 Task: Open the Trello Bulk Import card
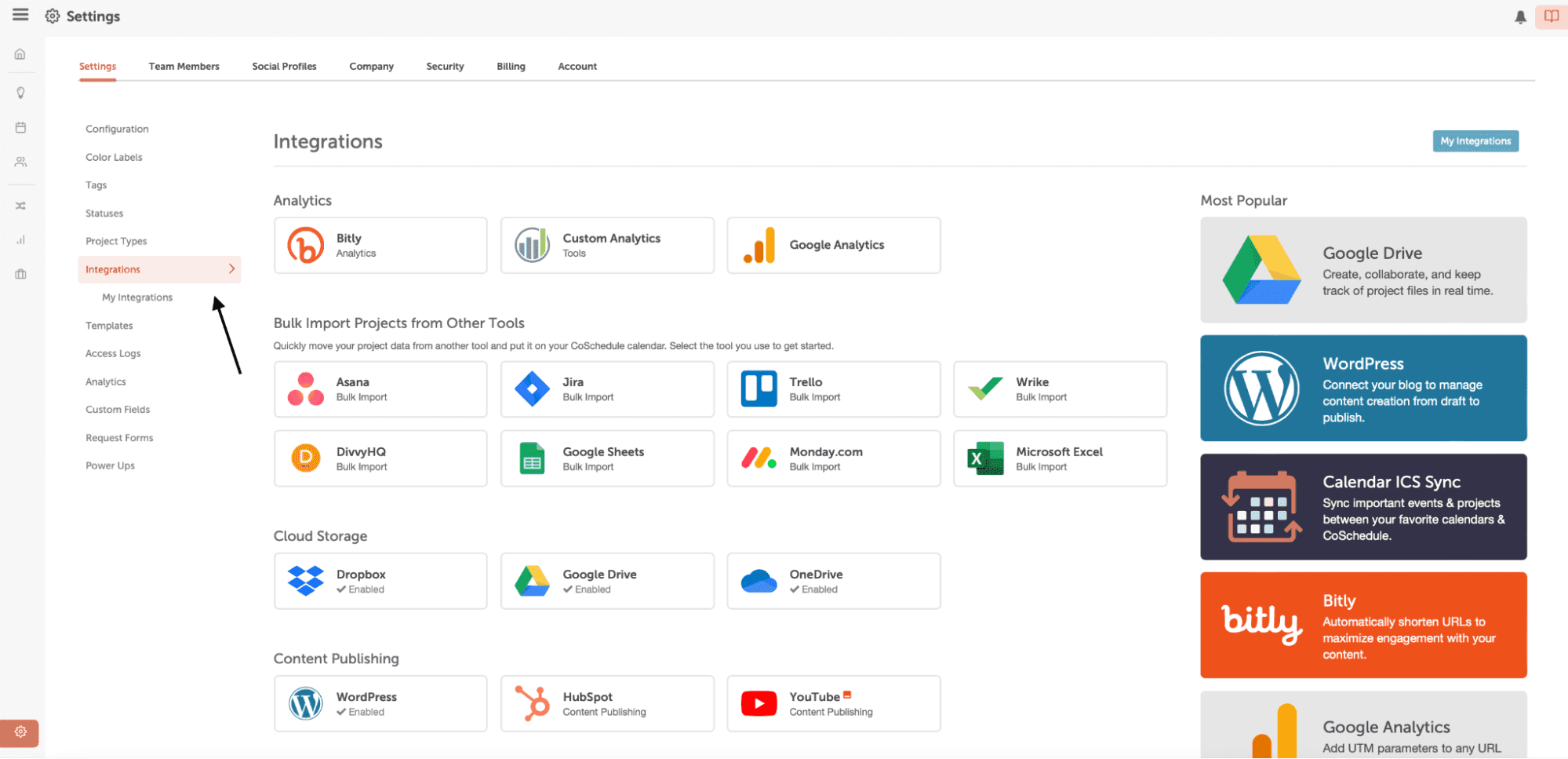[833, 389]
